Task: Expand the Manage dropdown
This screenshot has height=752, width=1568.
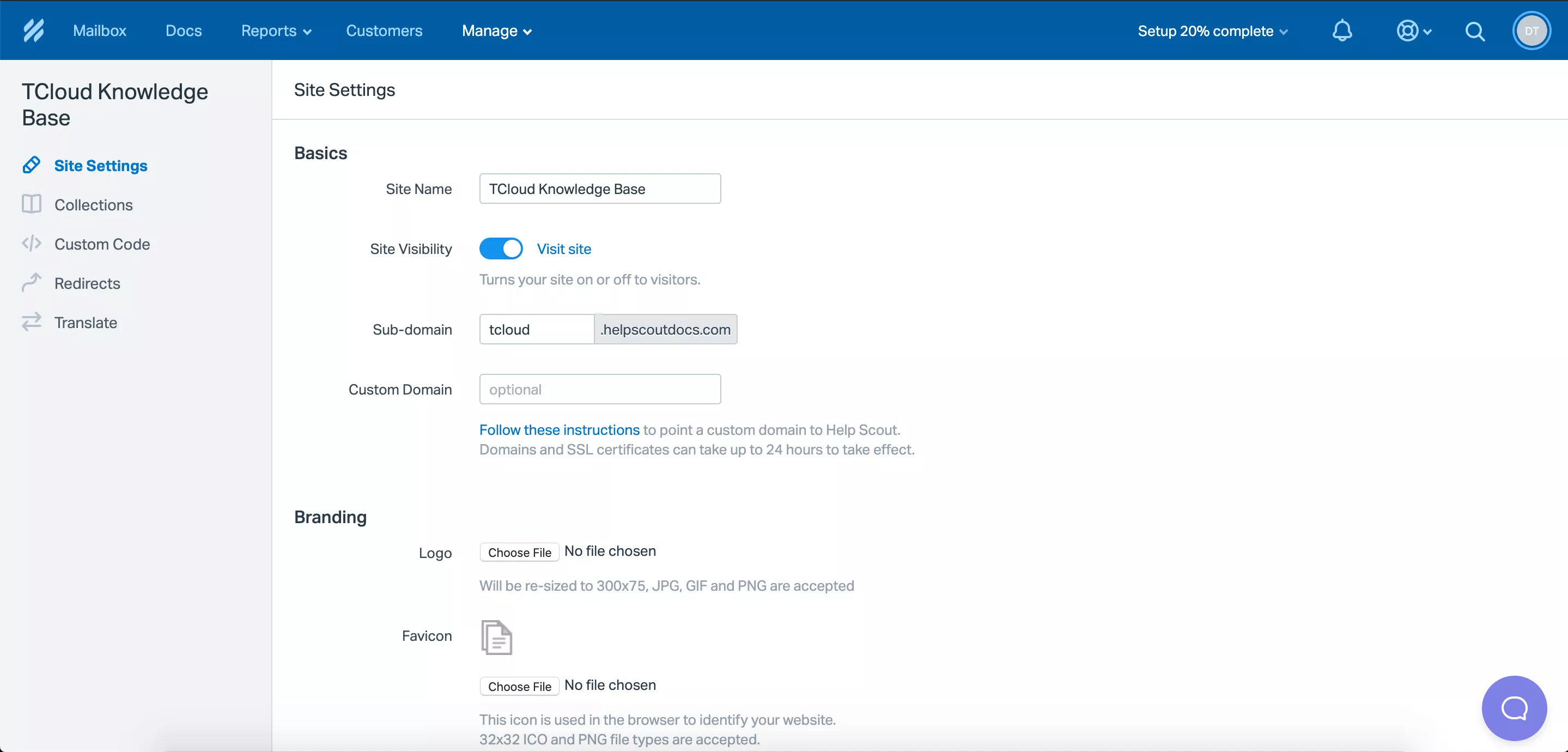Action: (x=497, y=31)
